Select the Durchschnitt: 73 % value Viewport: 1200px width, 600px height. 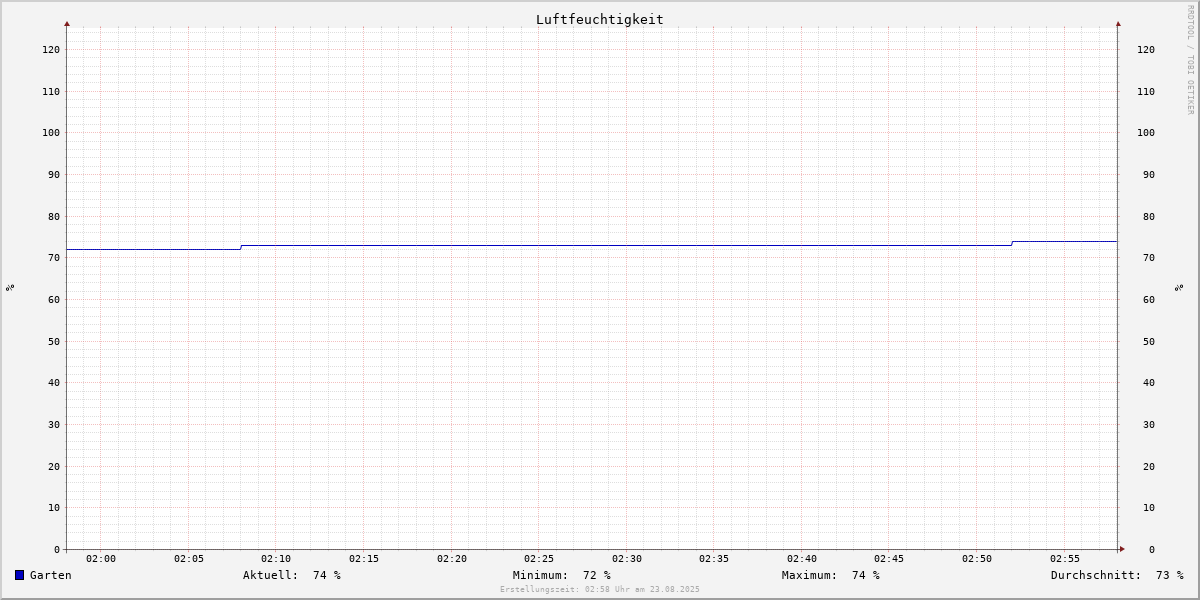pos(1117,575)
